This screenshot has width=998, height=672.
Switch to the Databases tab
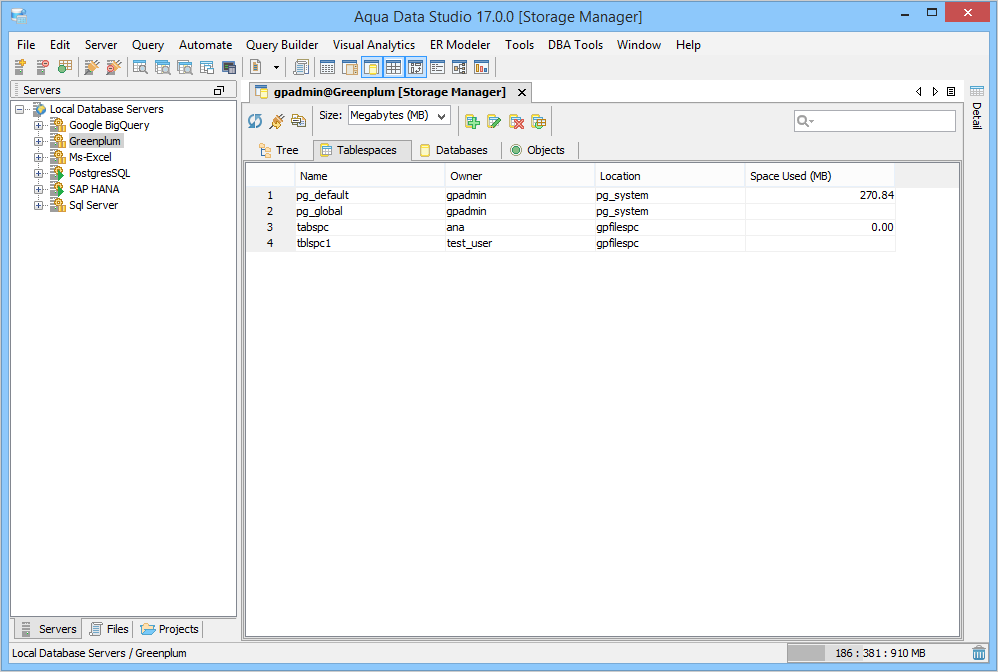click(454, 150)
